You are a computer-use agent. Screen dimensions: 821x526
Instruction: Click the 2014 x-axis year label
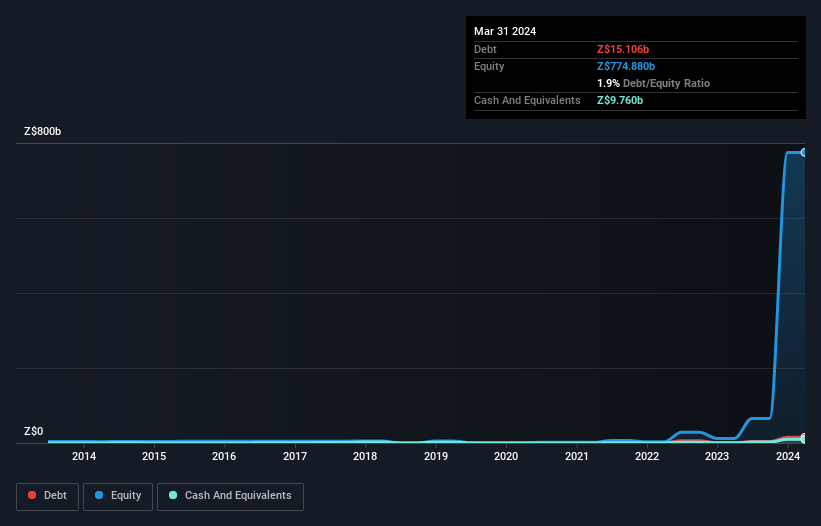(x=84, y=456)
